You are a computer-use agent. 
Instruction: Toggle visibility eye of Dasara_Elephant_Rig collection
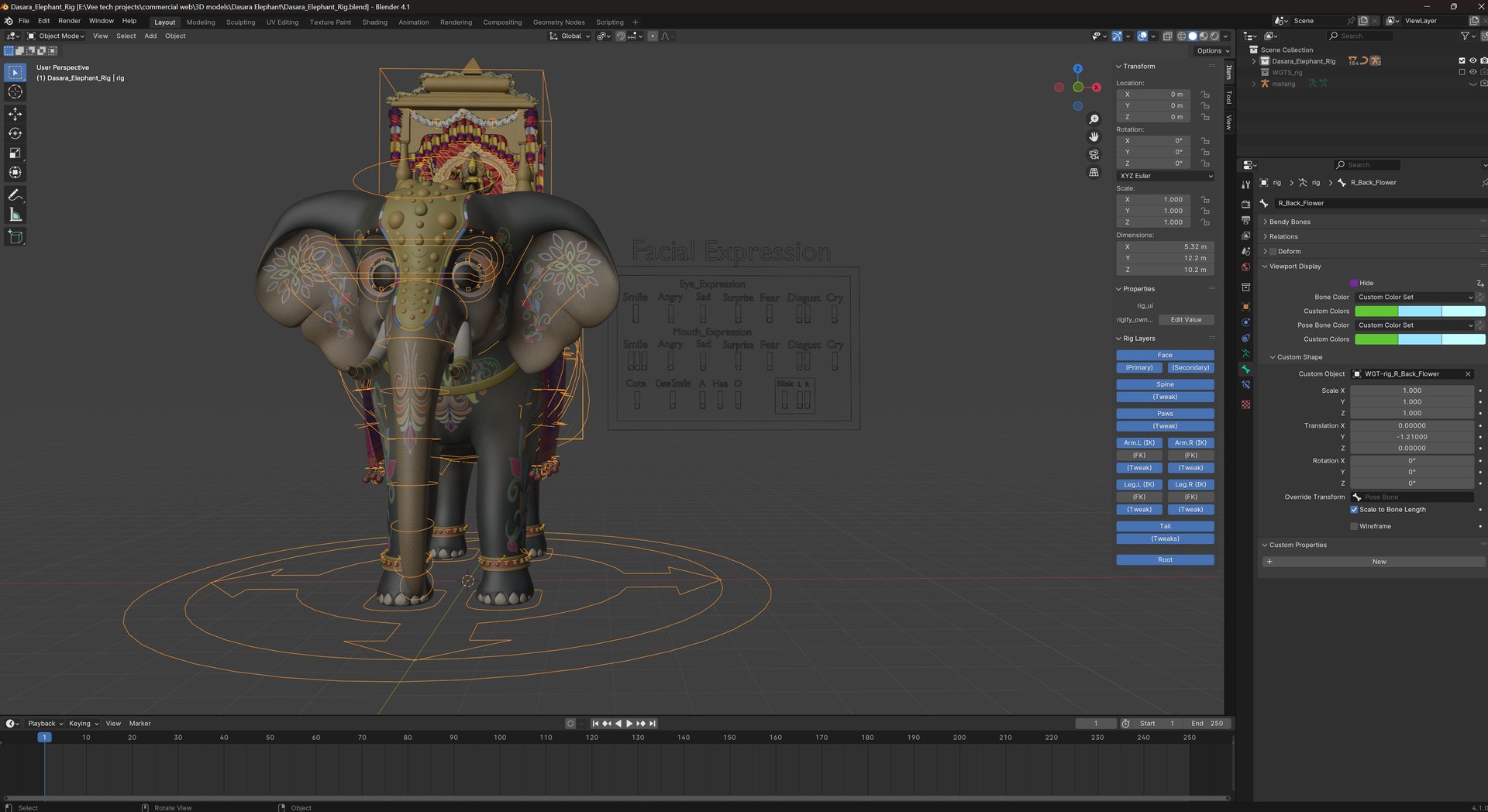tap(1472, 60)
